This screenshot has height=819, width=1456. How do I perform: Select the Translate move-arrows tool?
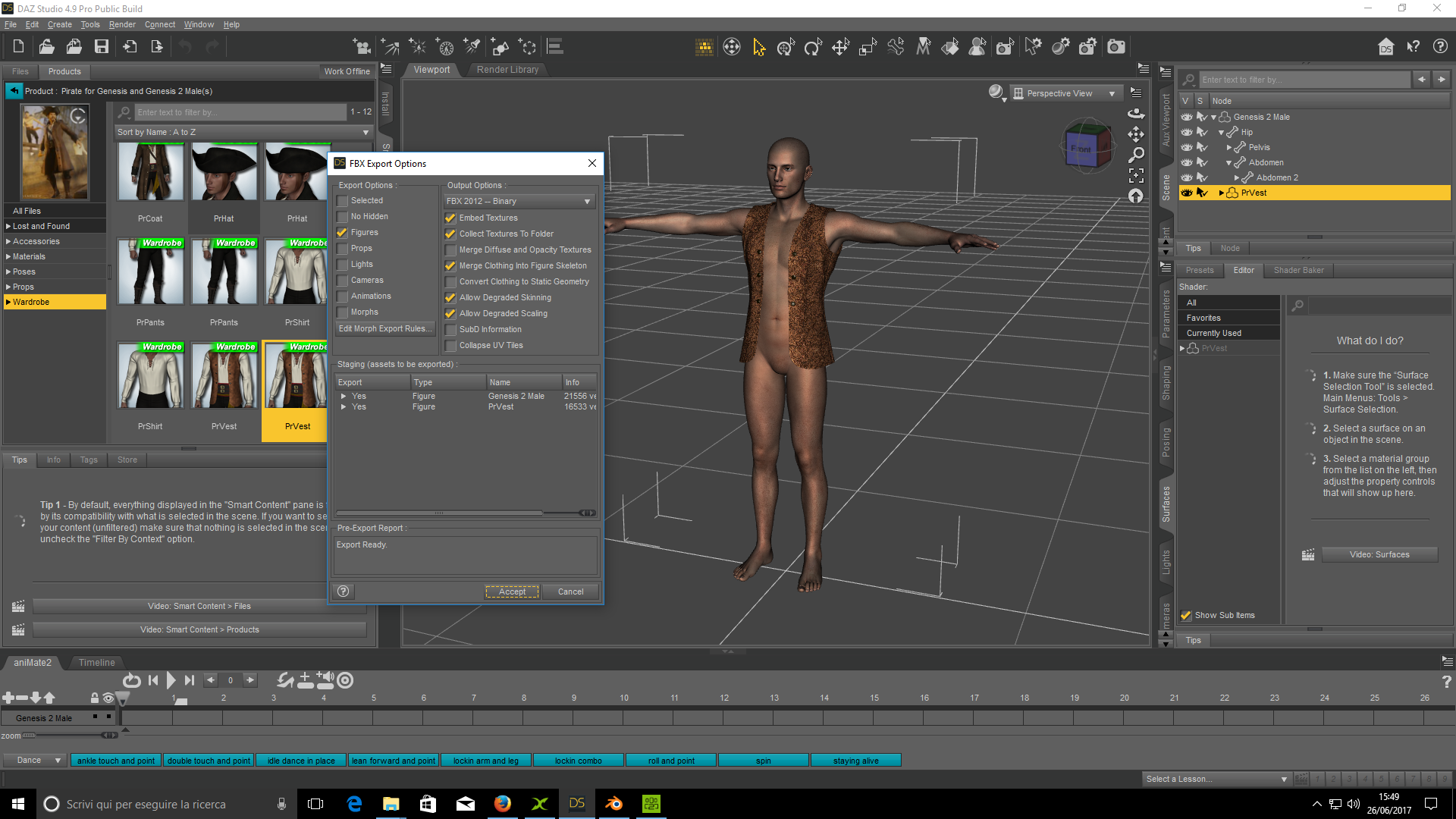coord(840,47)
